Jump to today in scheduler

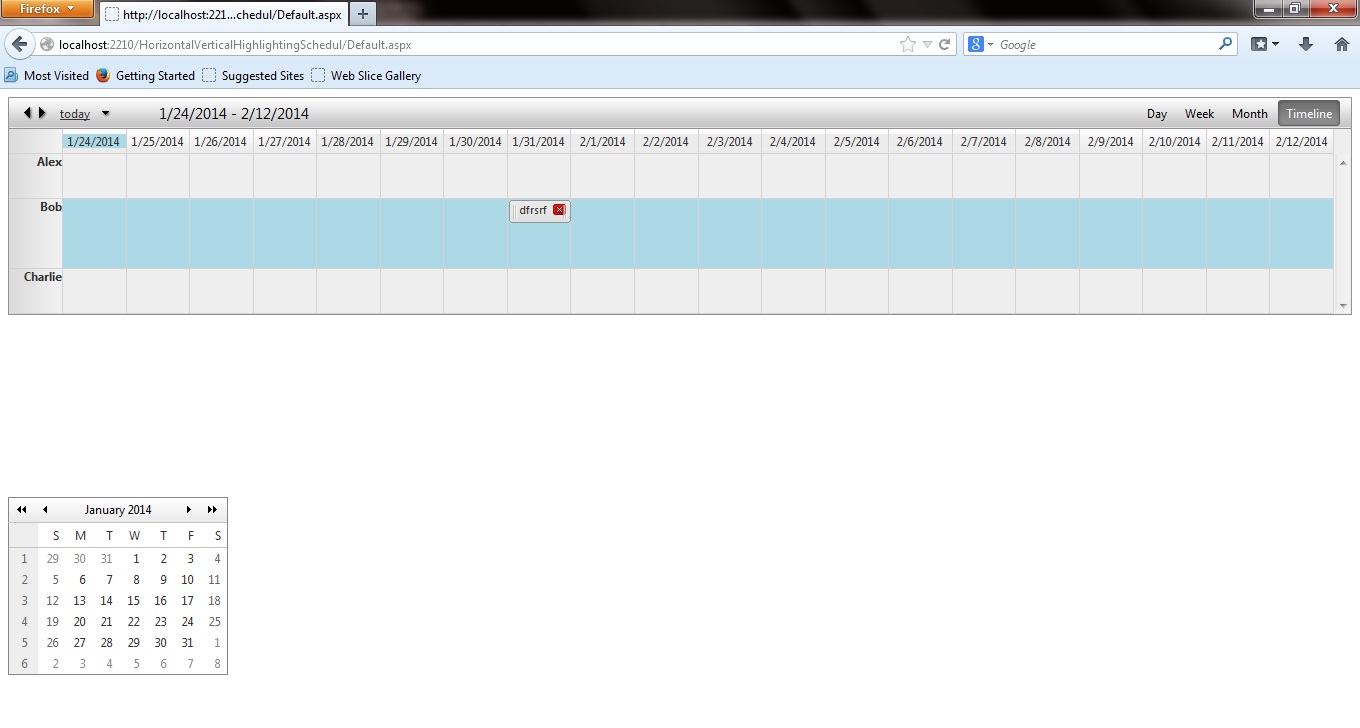(x=75, y=114)
